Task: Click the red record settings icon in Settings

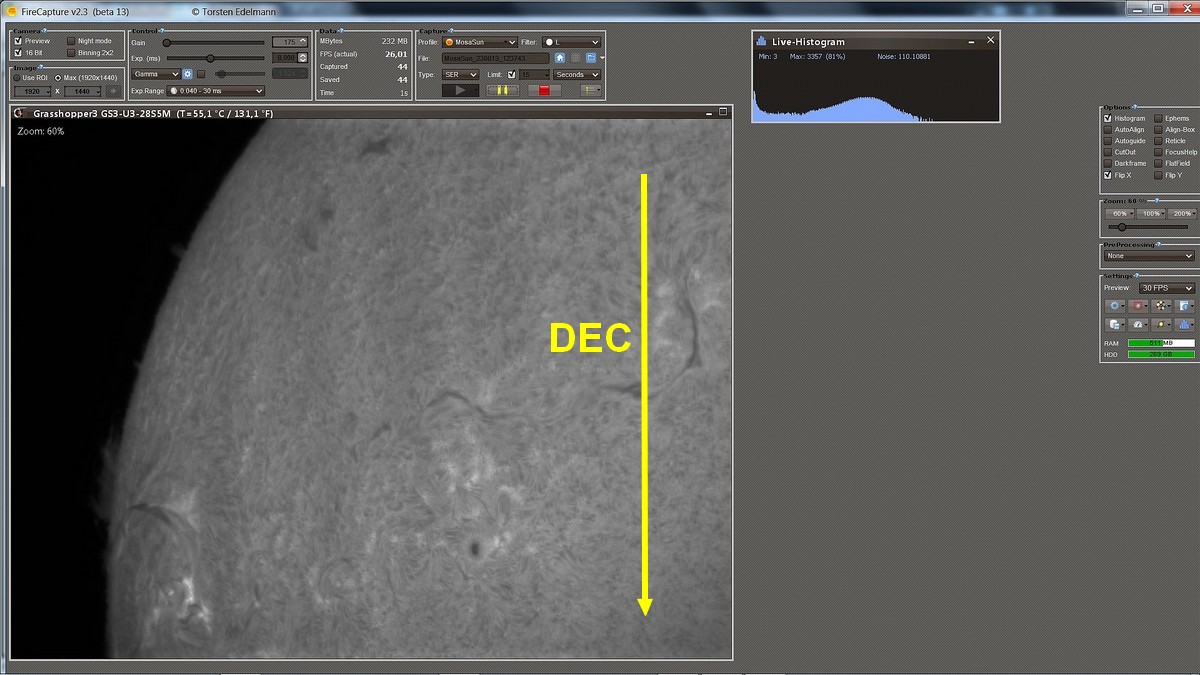Action: (x=1140, y=306)
